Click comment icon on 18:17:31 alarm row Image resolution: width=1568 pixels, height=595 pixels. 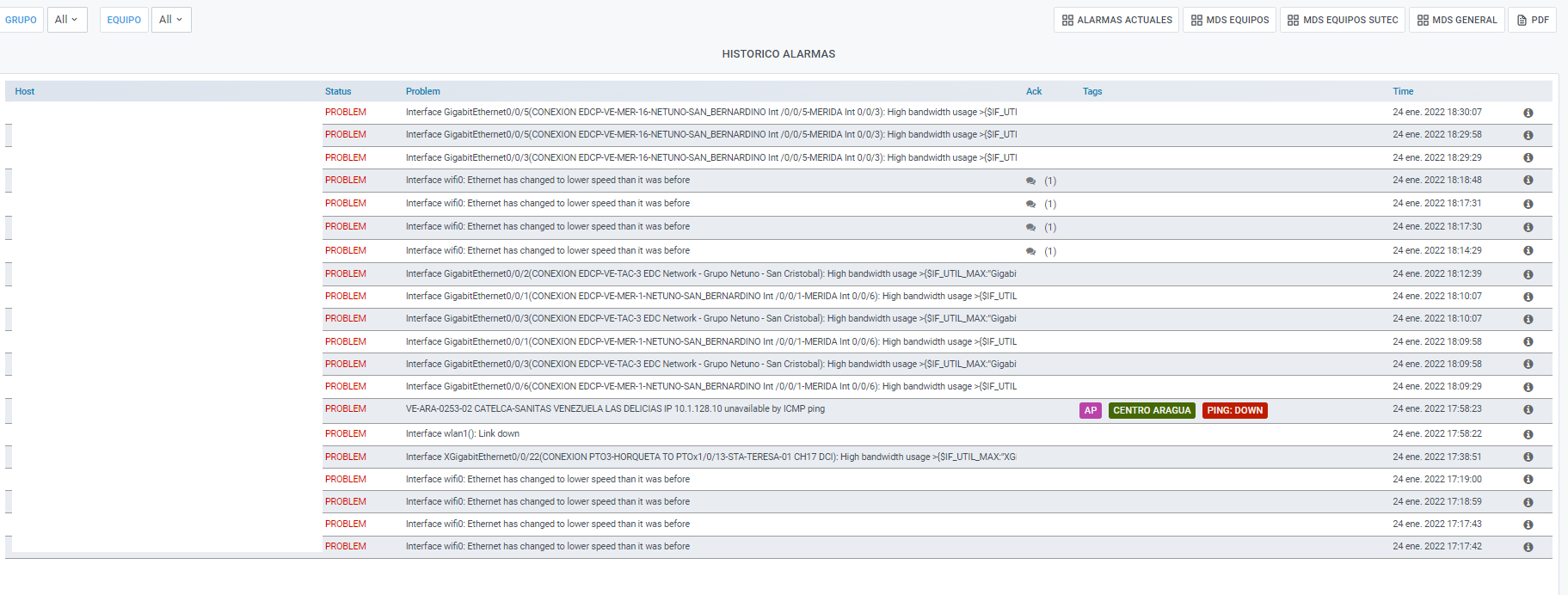pos(1030,204)
